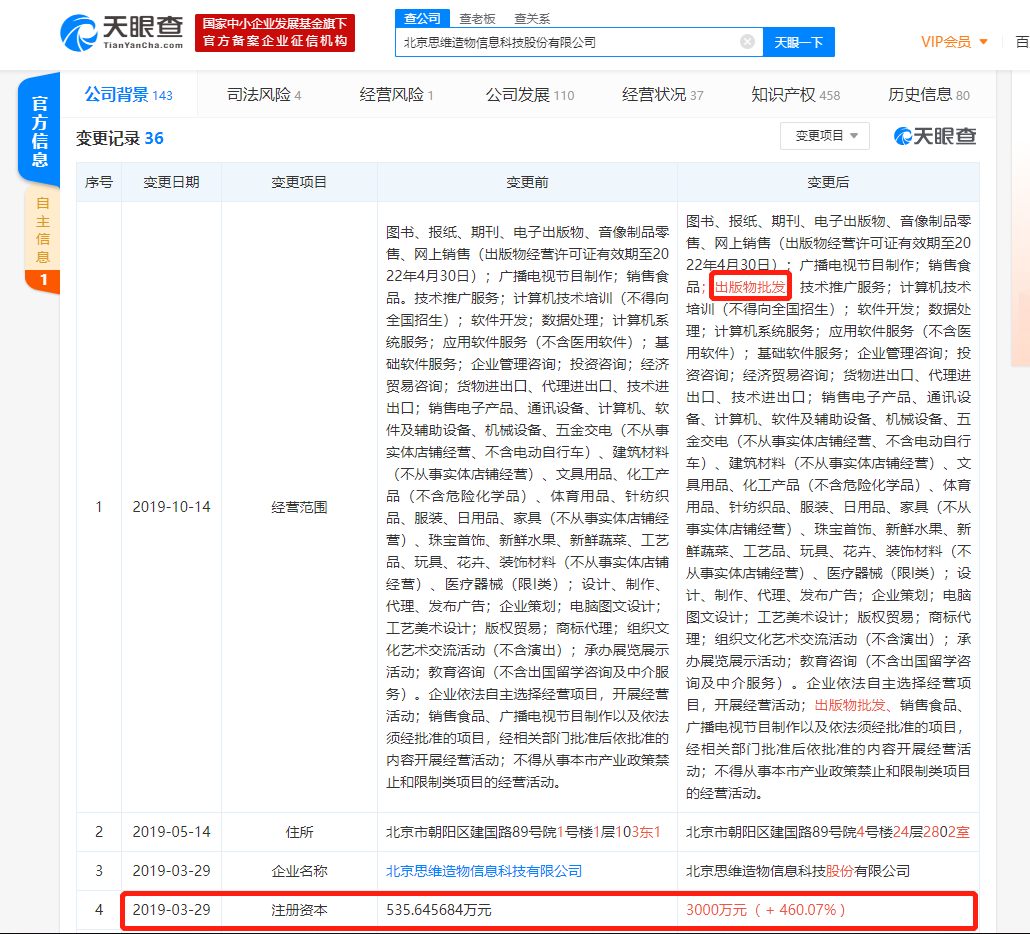This screenshot has width=1030, height=934.
Task: Expand the VIP会员 dropdown menu
Action: (x=946, y=41)
